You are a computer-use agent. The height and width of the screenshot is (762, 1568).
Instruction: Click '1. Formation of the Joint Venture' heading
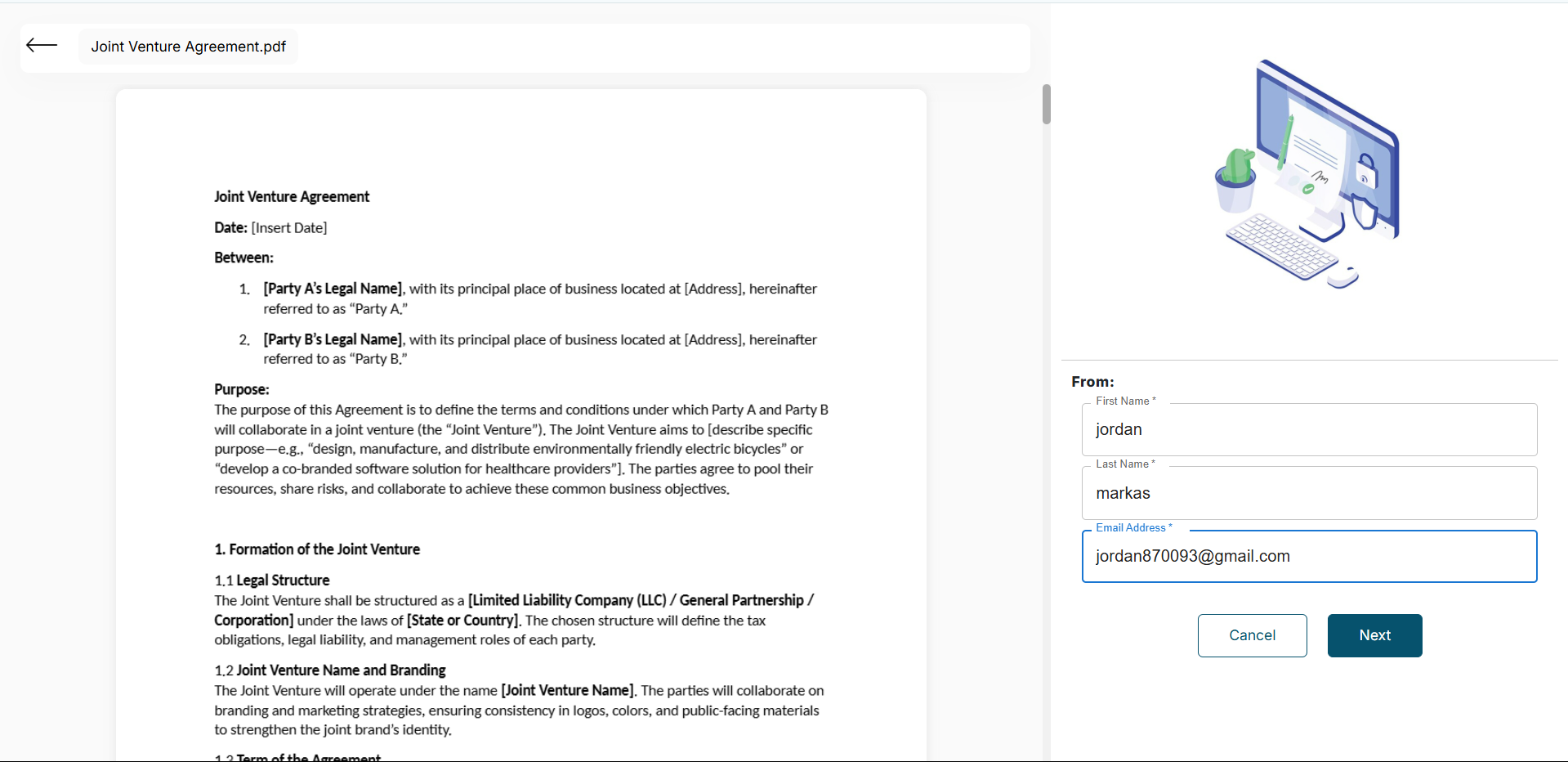tap(317, 549)
